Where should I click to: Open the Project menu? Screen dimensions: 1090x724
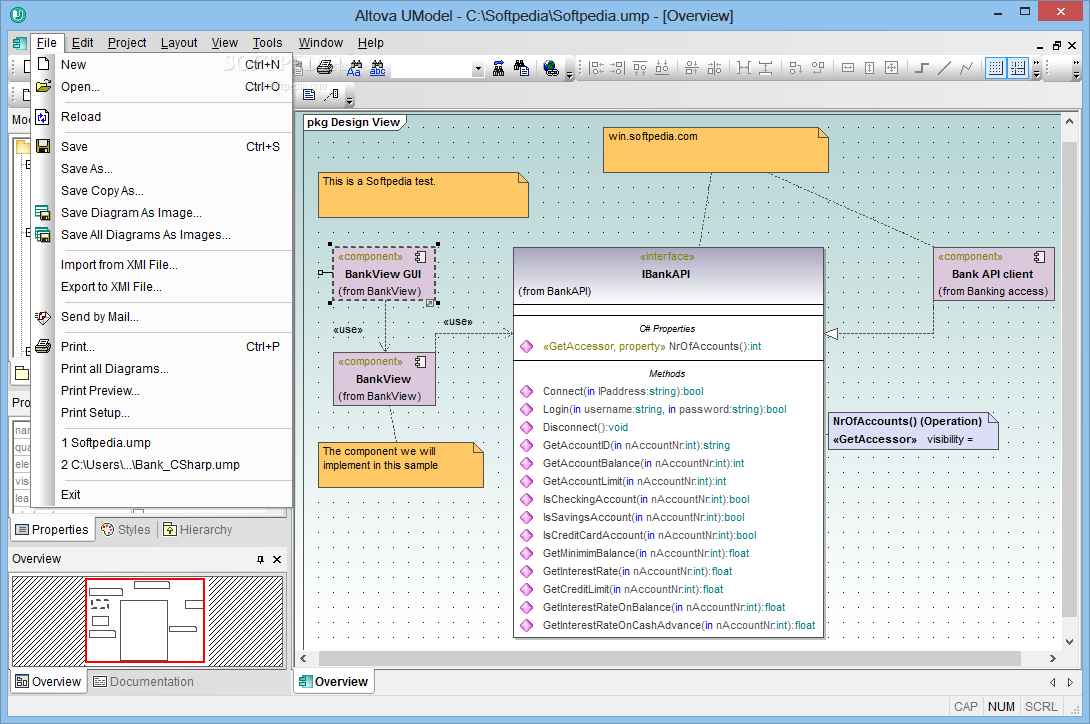[x=127, y=42]
